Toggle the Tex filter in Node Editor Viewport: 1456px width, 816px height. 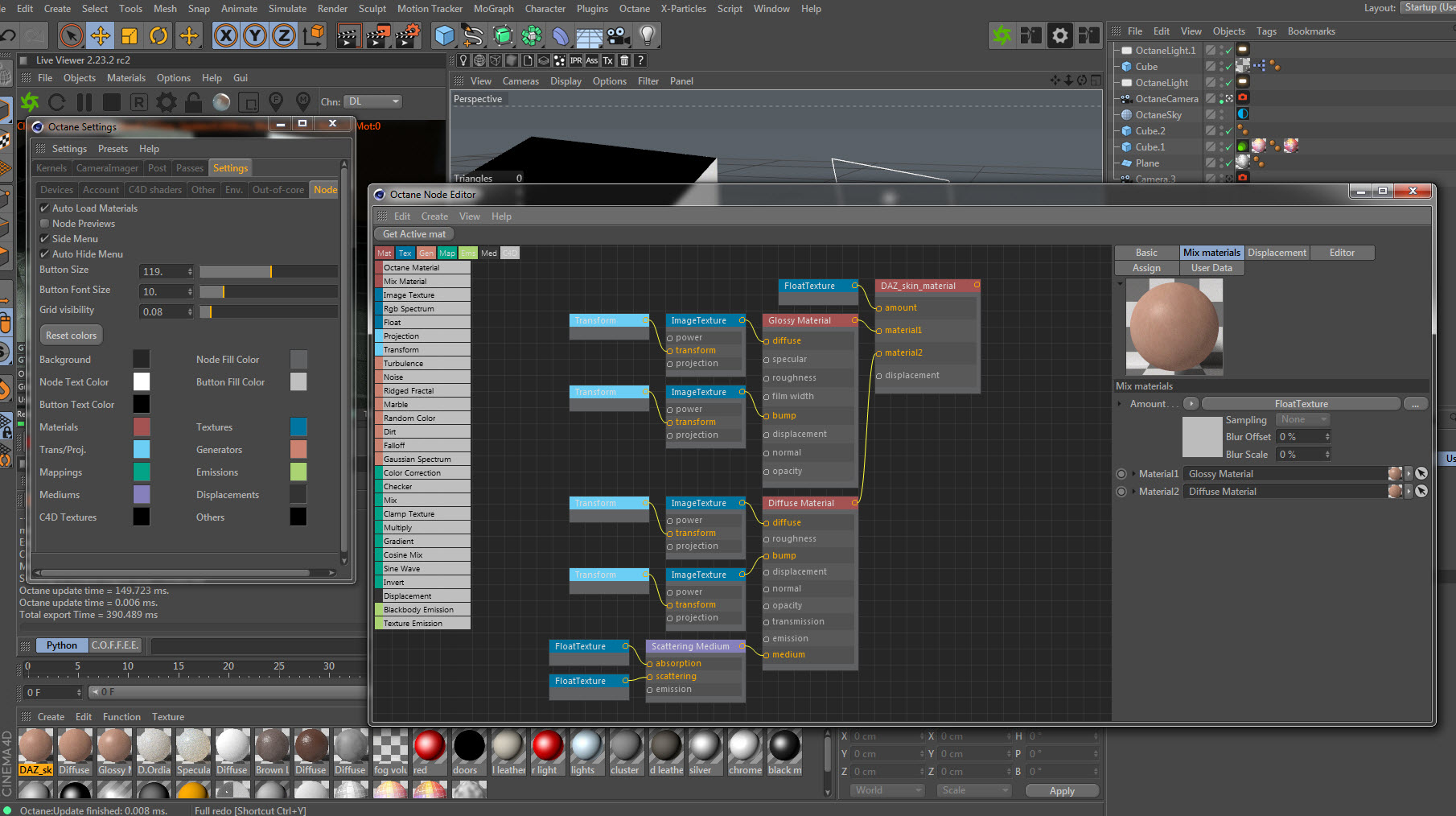point(405,253)
